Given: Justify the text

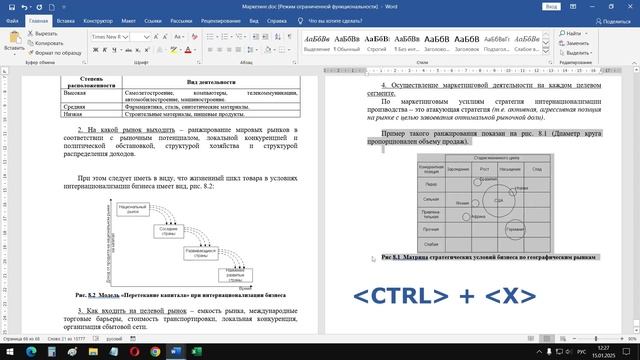Looking at the screenshot, I should tap(238, 50).
